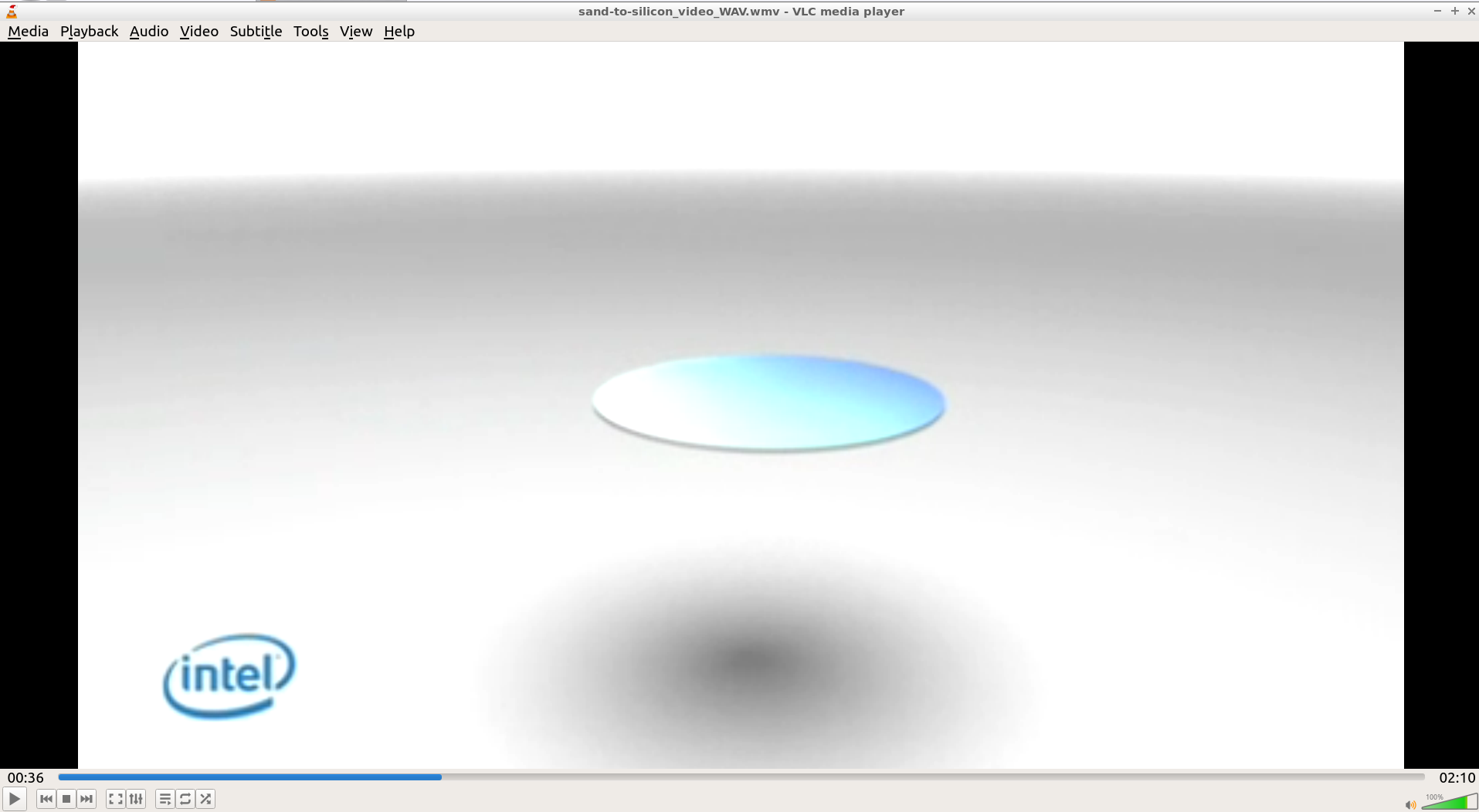This screenshot has height=812, width=1479.
Task: Click the 02:10 total time label
Action: click(1456, 777)
